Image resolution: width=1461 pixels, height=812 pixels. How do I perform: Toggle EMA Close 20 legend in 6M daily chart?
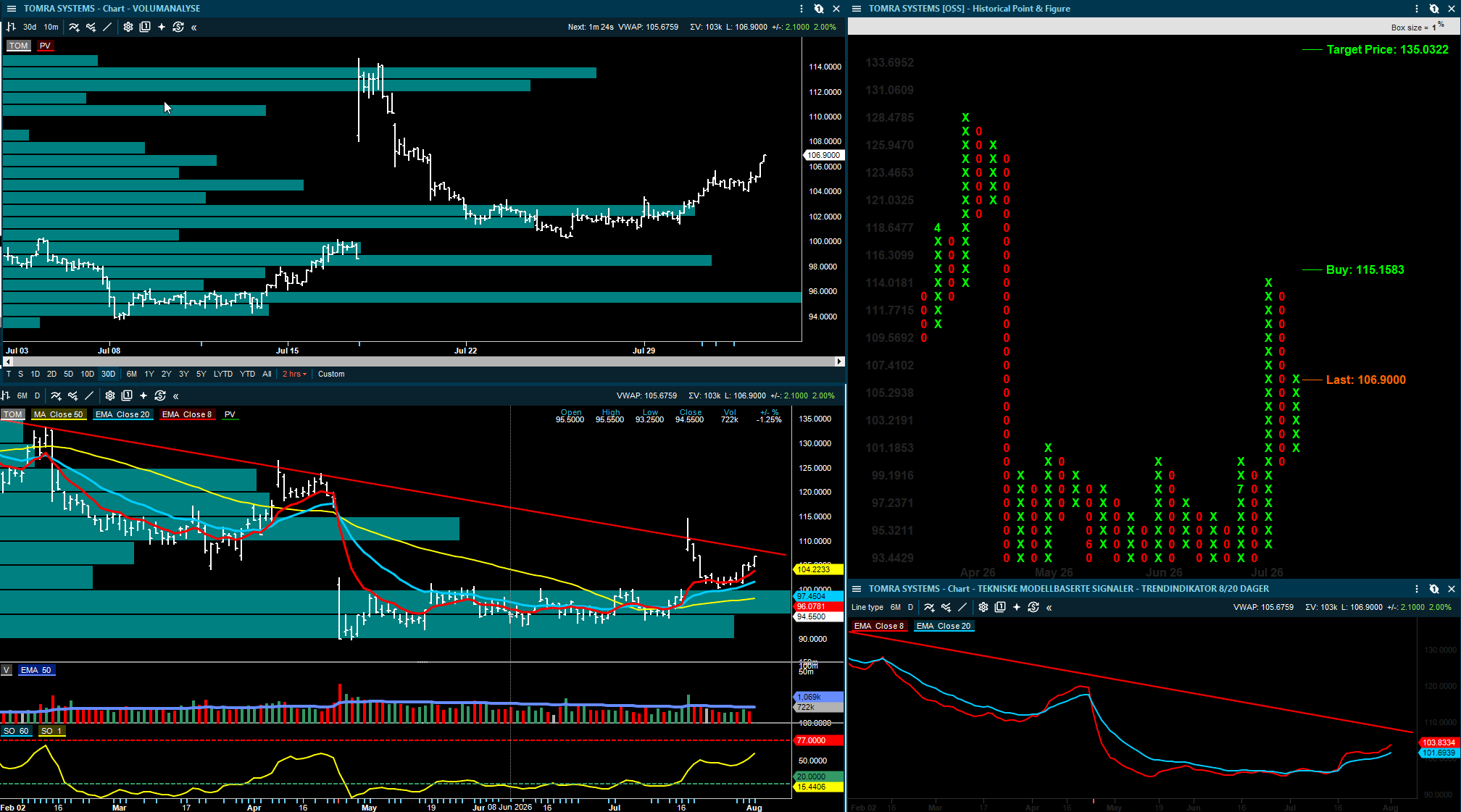click(x=122, y=414)
